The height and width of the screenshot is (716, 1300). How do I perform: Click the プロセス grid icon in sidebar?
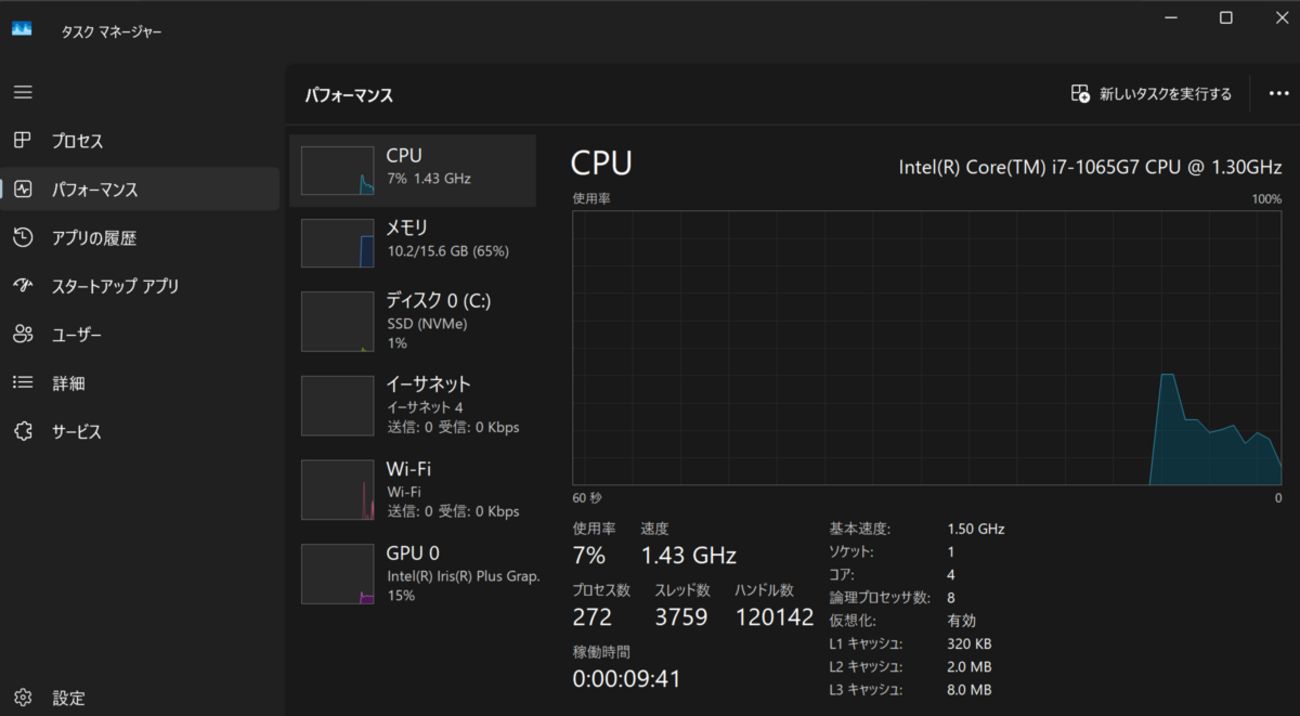[23, 140]
